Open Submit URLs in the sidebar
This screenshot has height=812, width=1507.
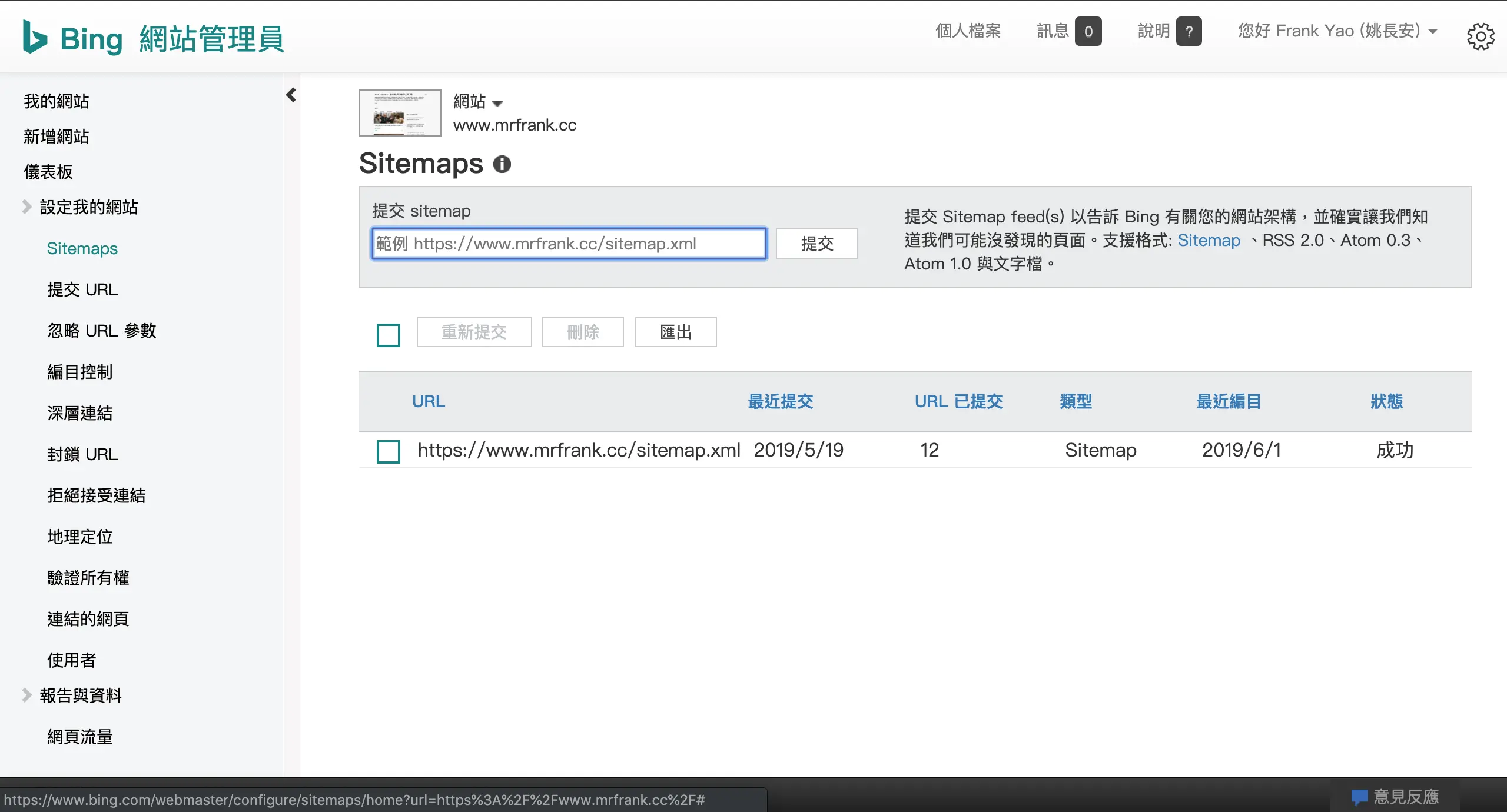tap(82, 289)
